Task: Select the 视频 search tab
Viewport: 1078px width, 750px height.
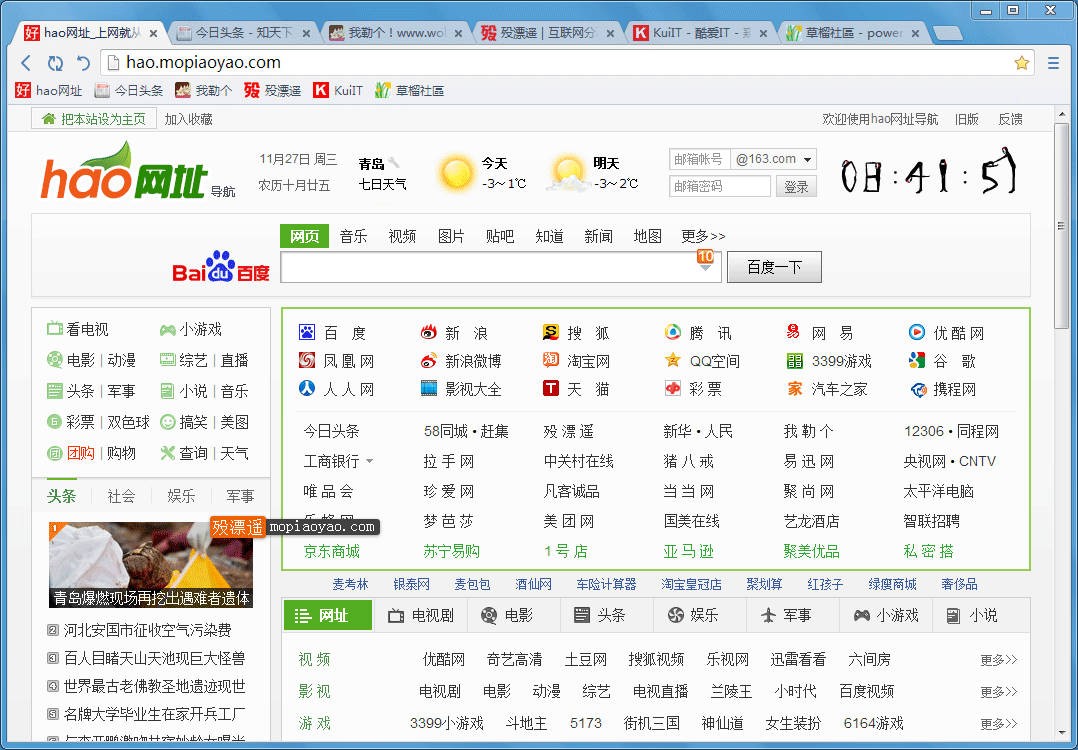Action: (x=402, y=236)
